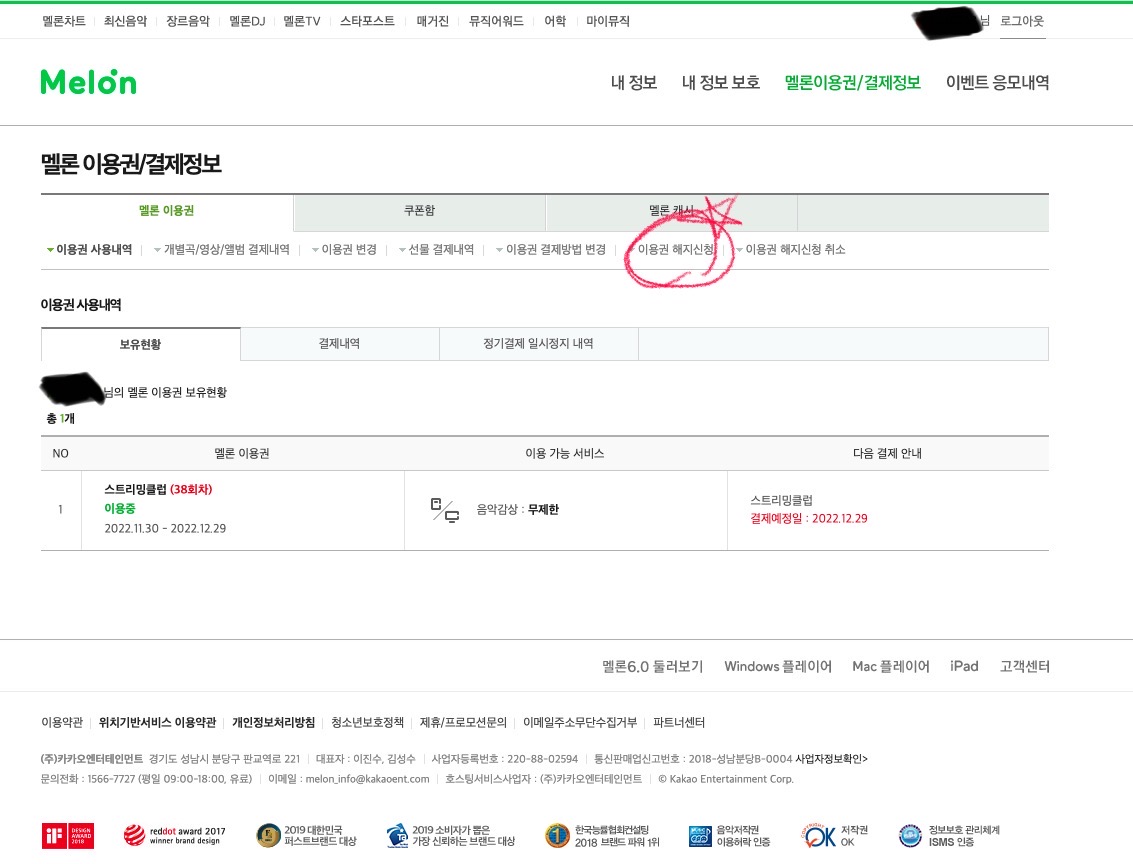Image resolution: width=1133 pixels, height=864 pixels.
Task: Click the 다음 결제 안내 column header
Action: click(887, 454)
